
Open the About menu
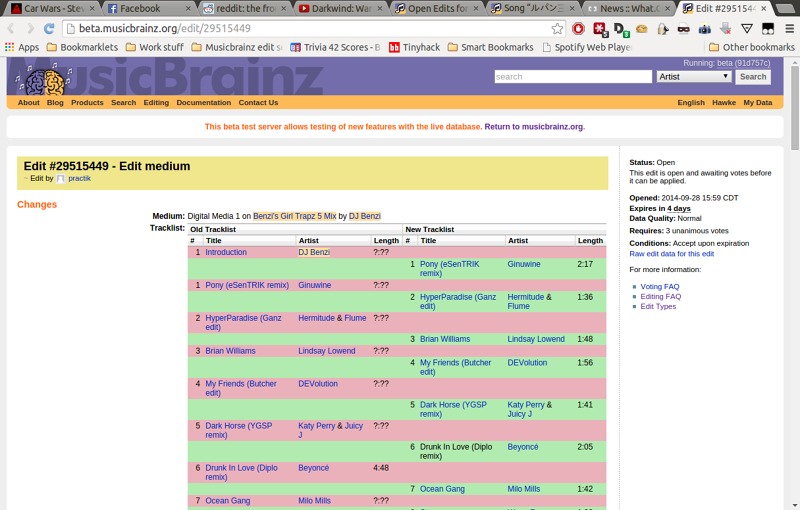pos(29,103)
